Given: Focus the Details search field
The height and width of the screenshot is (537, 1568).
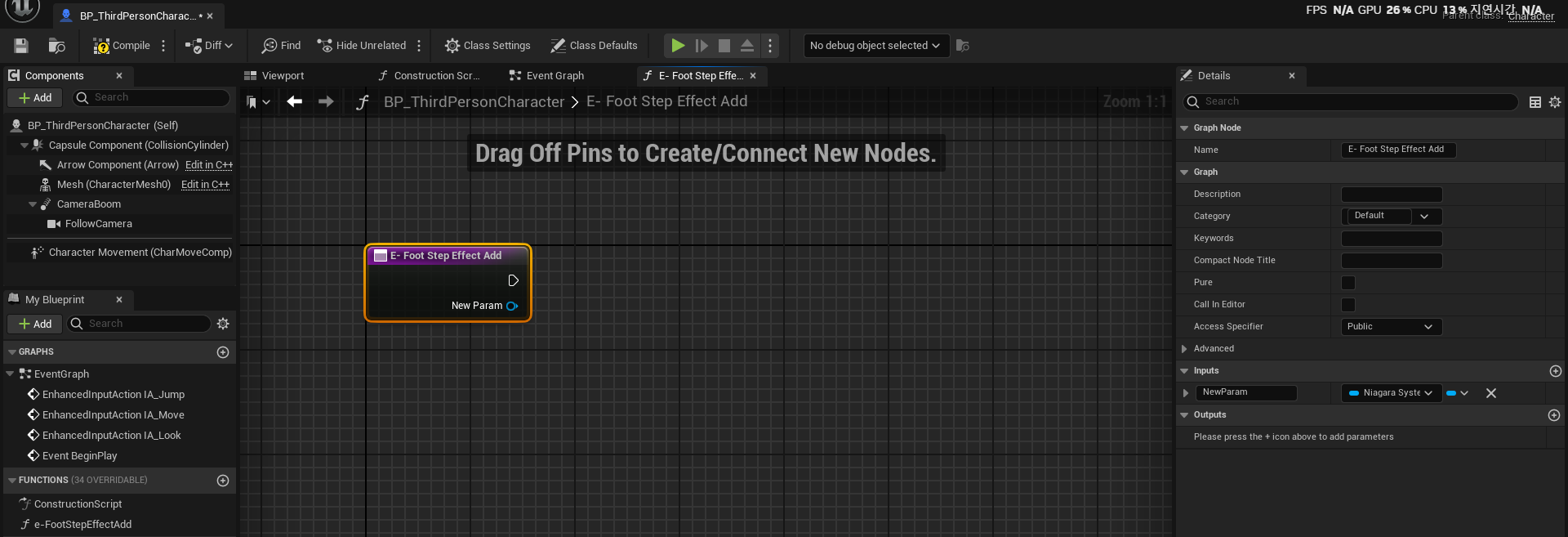Looking at the screenshot, I should [x=1349, y=101].
